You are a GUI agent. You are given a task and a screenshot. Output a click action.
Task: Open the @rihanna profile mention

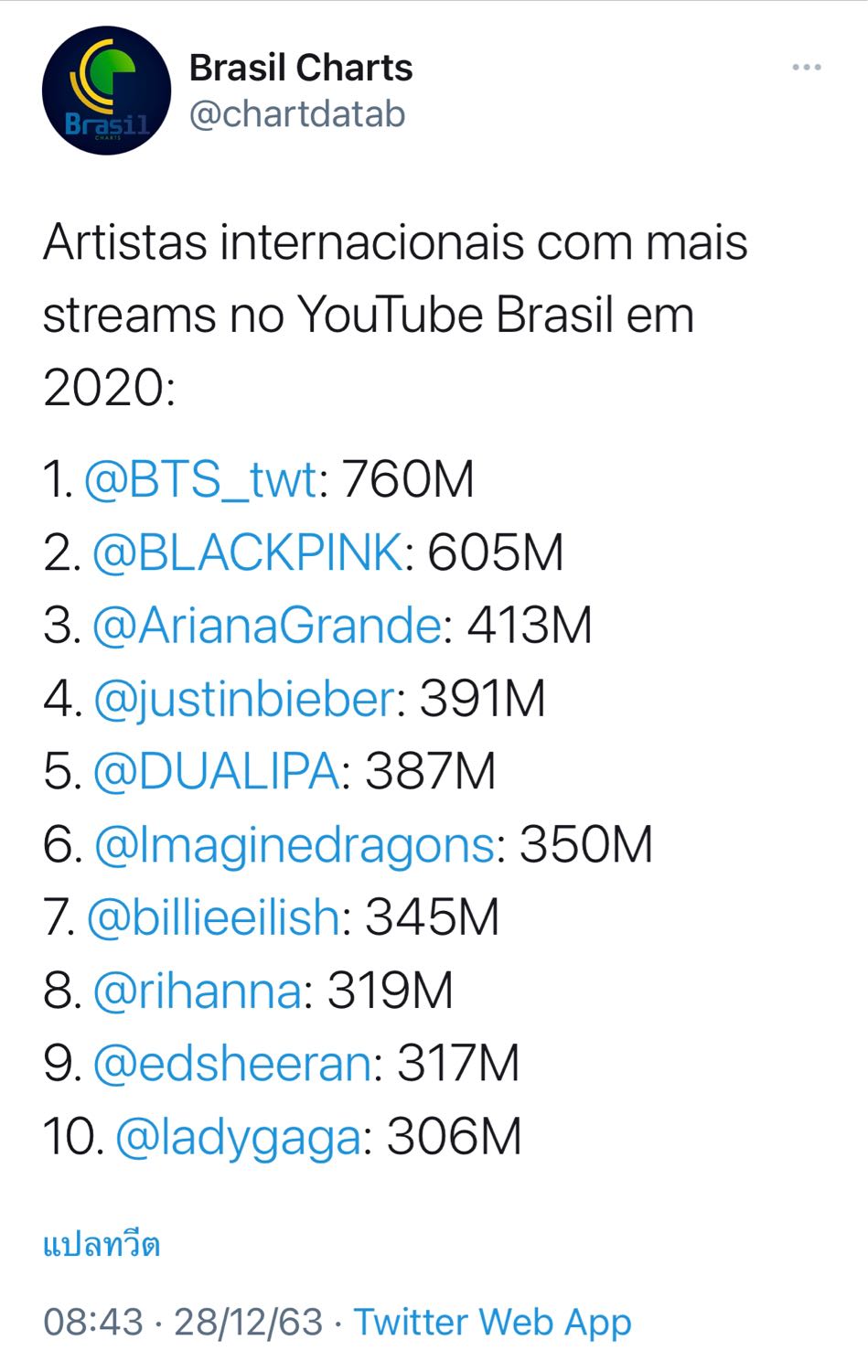tap(197, 991)
